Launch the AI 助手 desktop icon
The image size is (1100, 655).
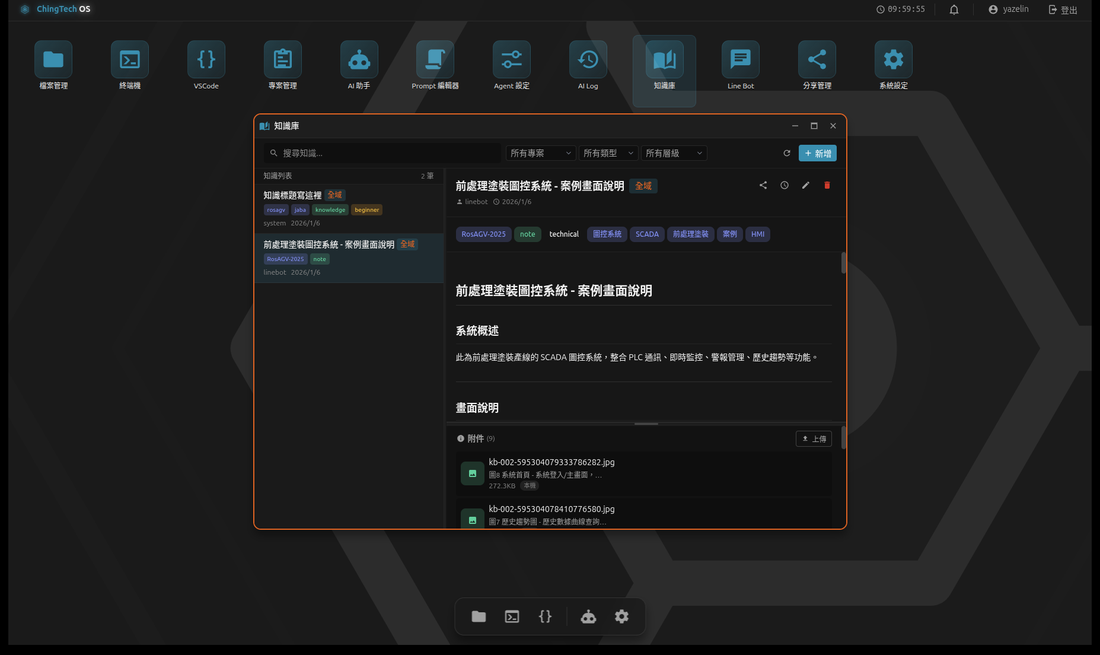tap(359, 65)
